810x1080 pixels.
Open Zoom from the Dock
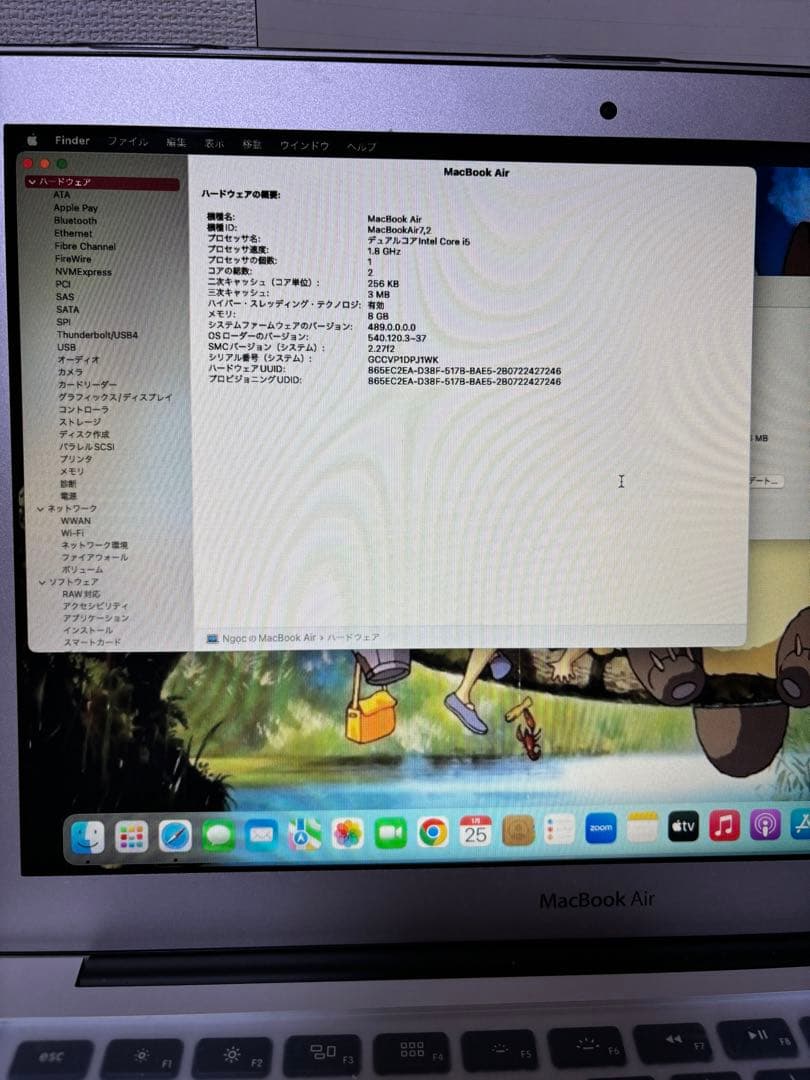(602, 831)
